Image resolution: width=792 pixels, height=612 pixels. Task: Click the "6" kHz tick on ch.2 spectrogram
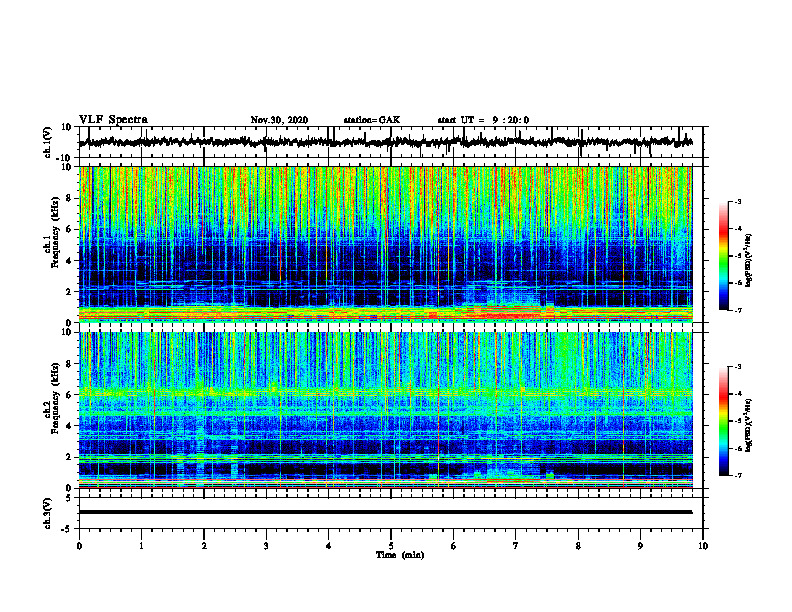(69, 395)
